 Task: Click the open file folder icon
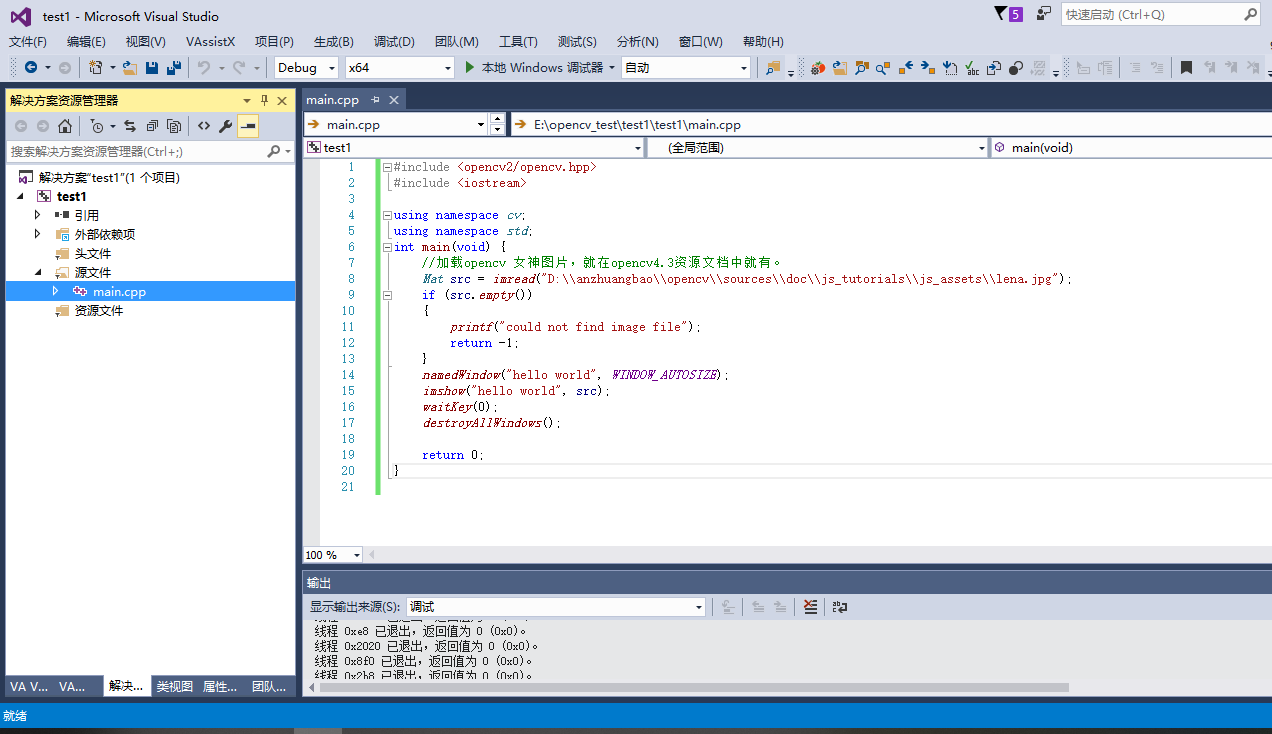[130, 68]
